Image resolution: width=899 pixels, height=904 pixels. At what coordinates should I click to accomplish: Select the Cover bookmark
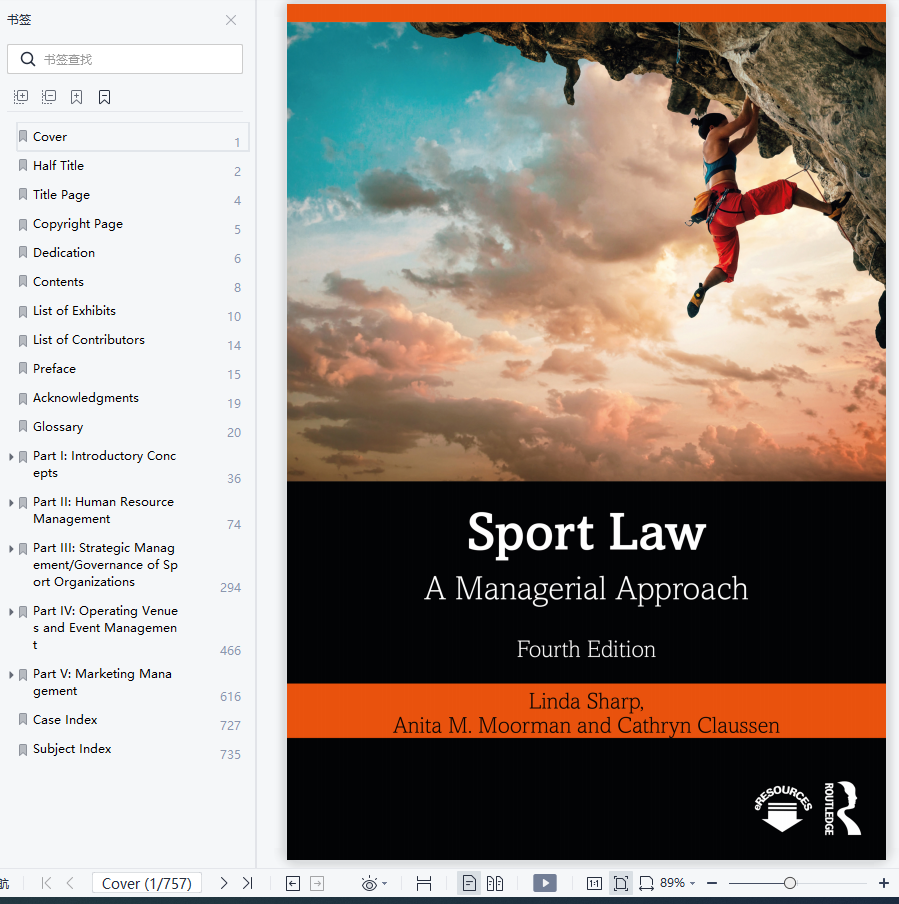coord(133,137)
